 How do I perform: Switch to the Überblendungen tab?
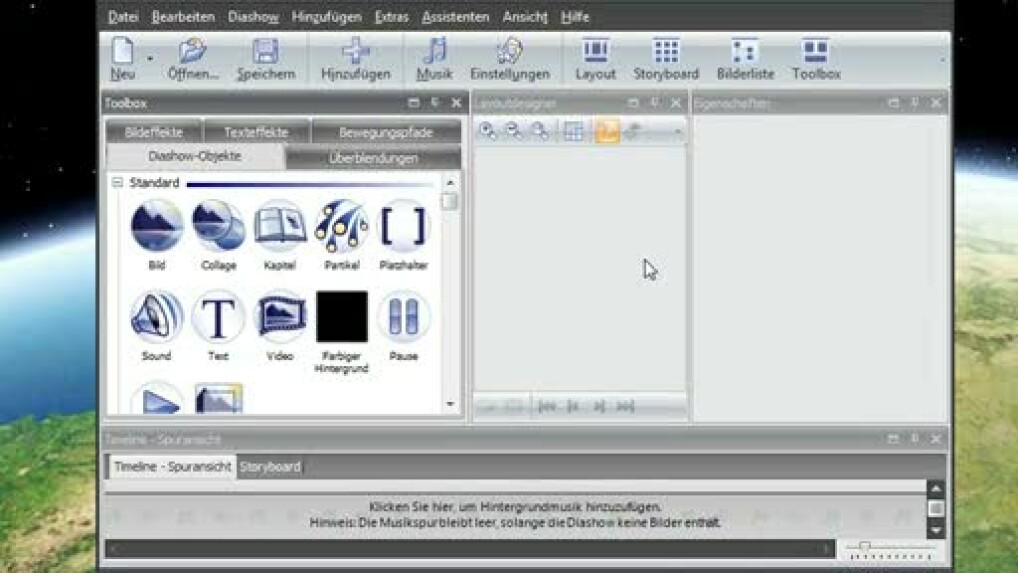pyautogui.click(x=373, y=158)
